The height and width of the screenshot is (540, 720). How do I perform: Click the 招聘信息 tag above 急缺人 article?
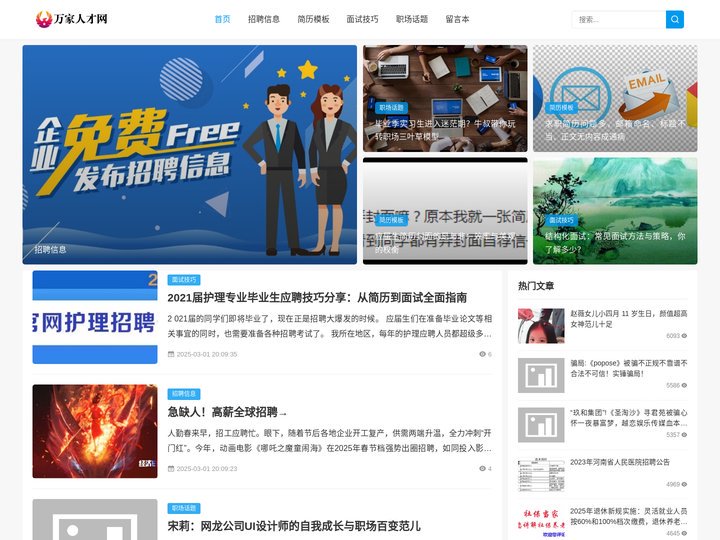click(184, 394)
